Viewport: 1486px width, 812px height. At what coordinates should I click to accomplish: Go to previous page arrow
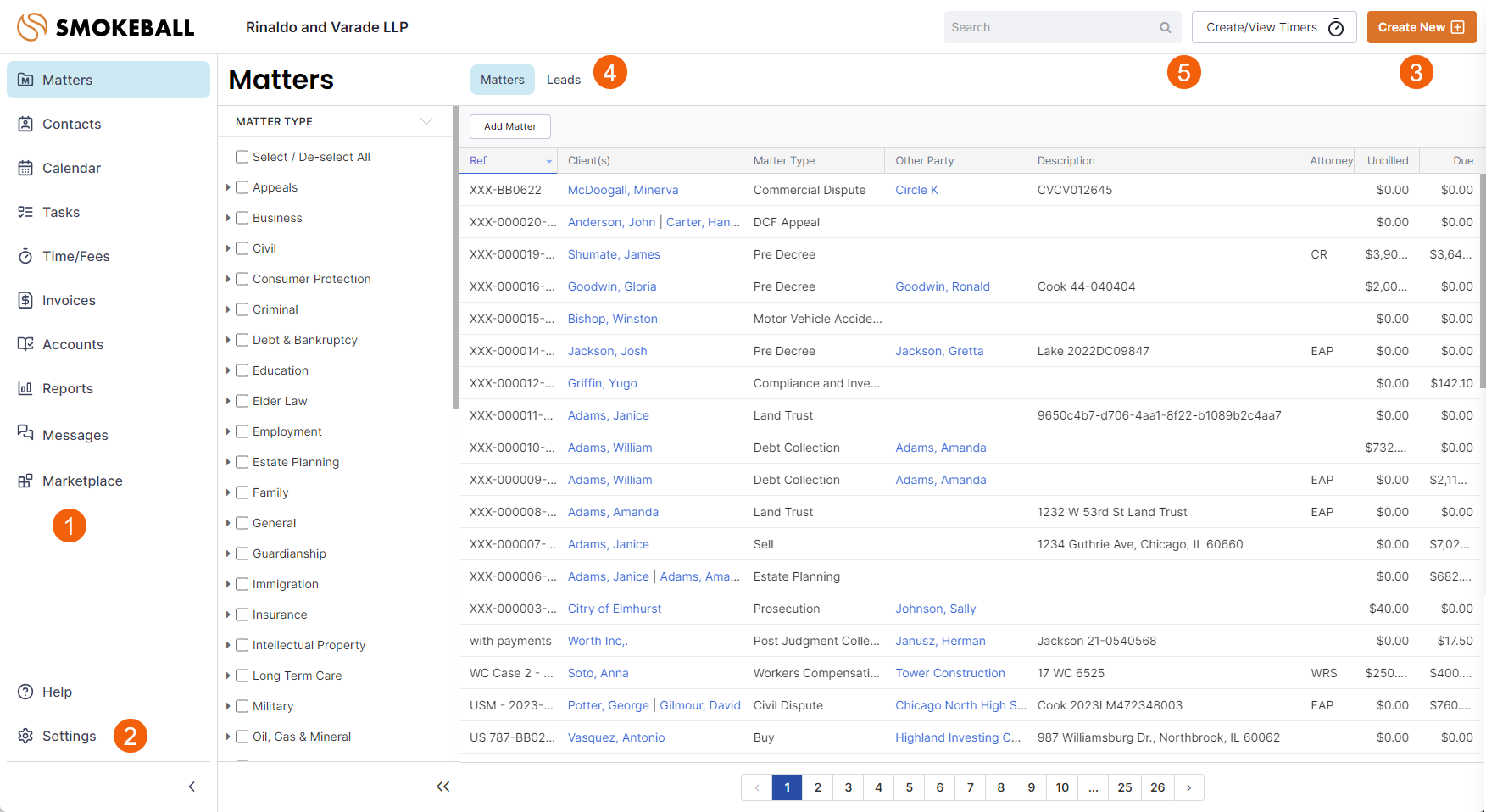pyautogui.click(x=757, y=787)
